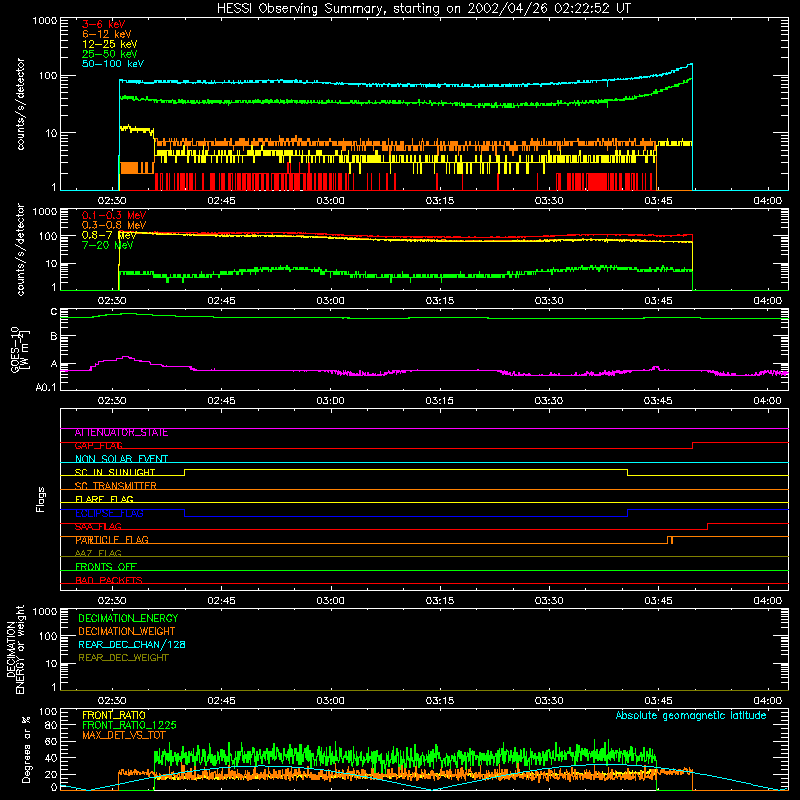Click the yellow FRONT_RATIO legend label
This screenshot has width=800, height=800.
[114, 715]
